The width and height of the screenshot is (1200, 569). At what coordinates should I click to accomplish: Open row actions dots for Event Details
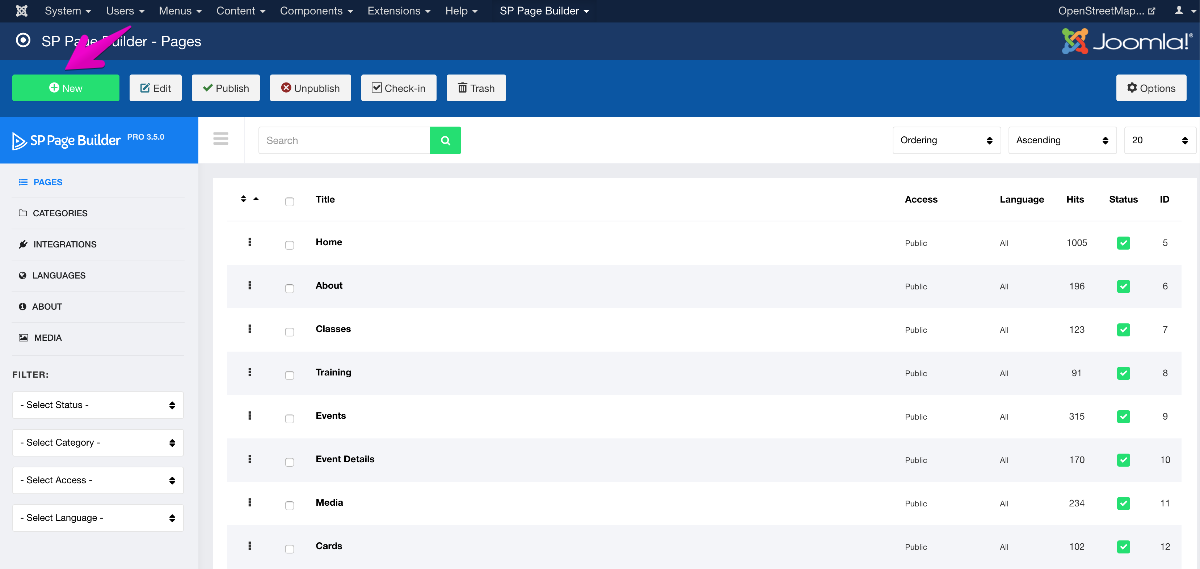click(x=250, y=459)
